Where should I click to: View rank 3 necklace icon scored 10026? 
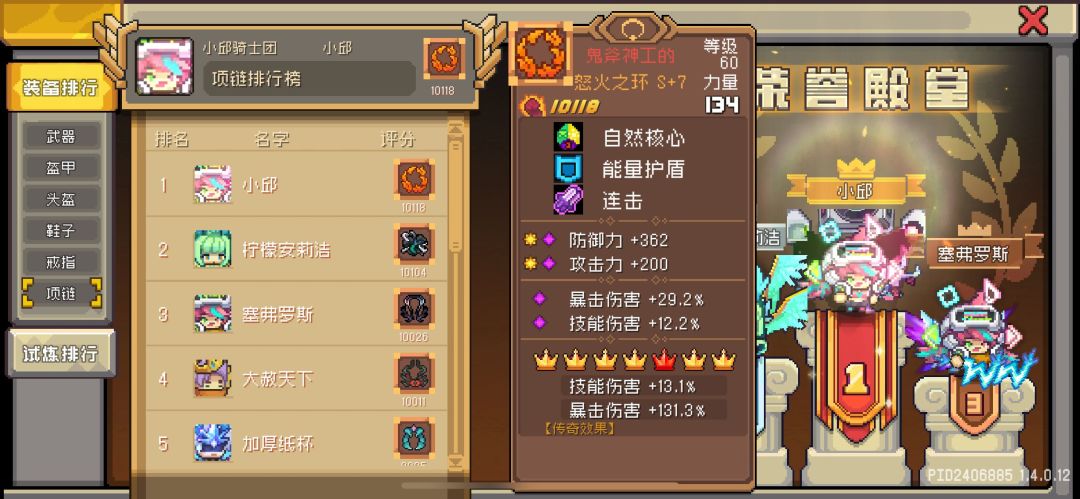point(414,309)
